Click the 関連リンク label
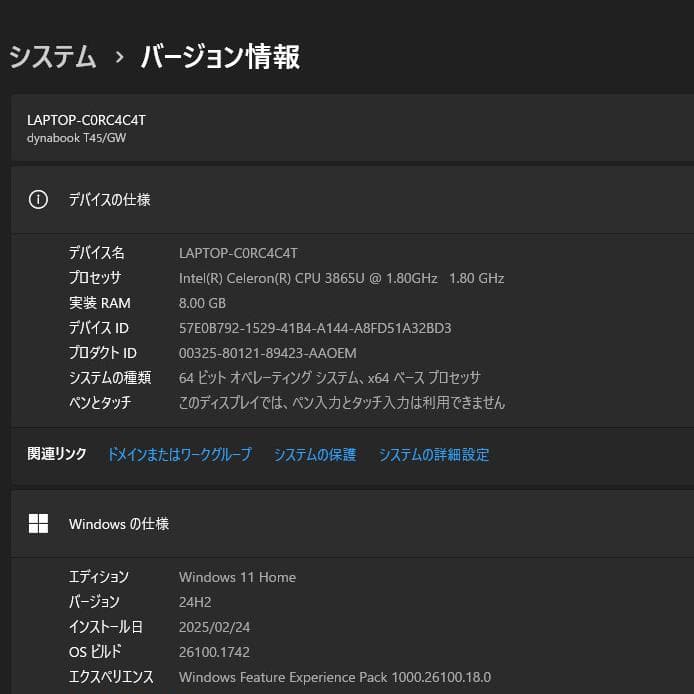Screen dimensions: 694x694 [57, 454]
